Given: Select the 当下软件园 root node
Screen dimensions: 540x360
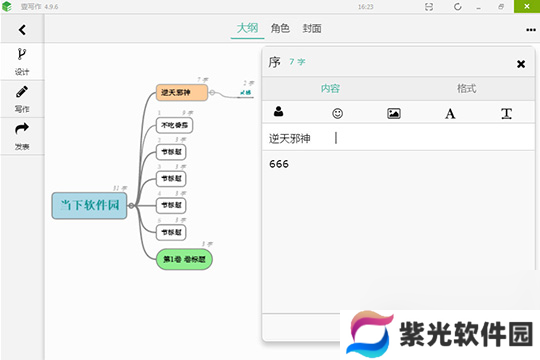Looking at the screenshot, I should point(90,206).
